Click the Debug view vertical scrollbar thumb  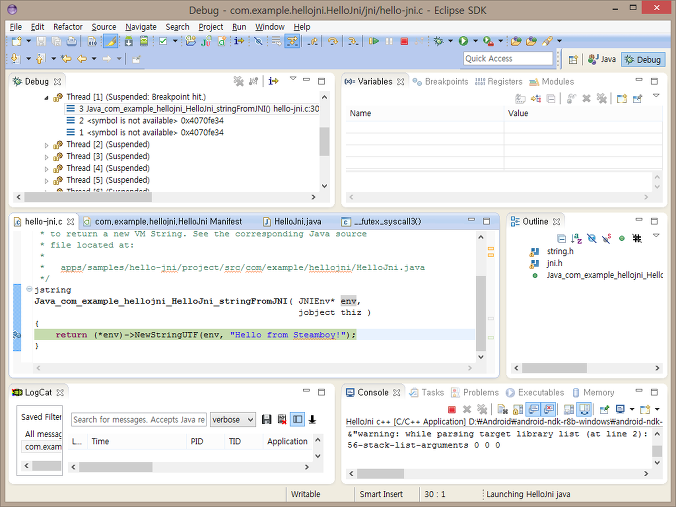(324, 141)
